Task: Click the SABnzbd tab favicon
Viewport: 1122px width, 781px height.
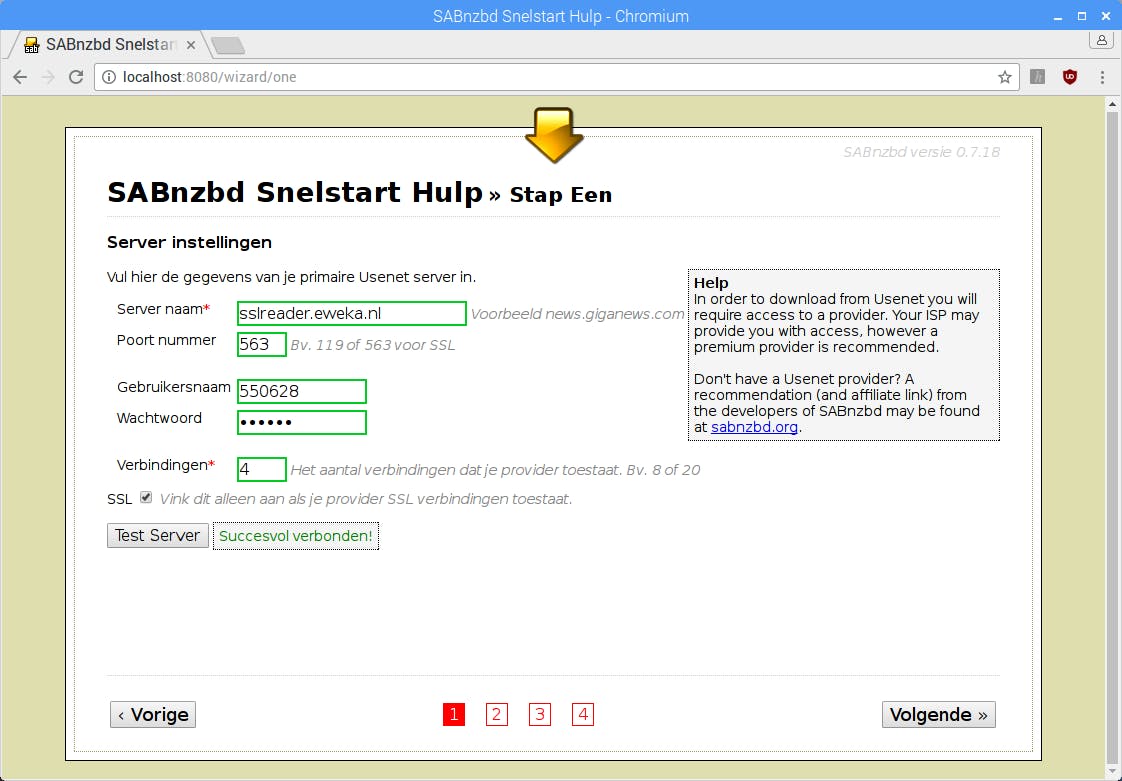Action: click(31, 45)
